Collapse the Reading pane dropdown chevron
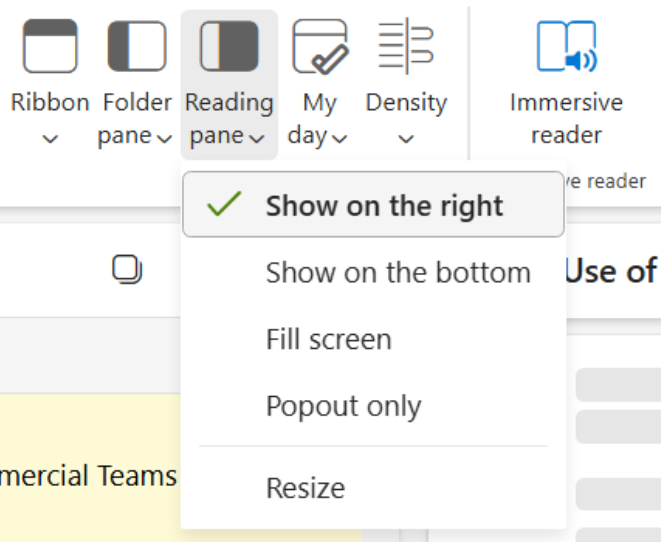 click(256, 138)
